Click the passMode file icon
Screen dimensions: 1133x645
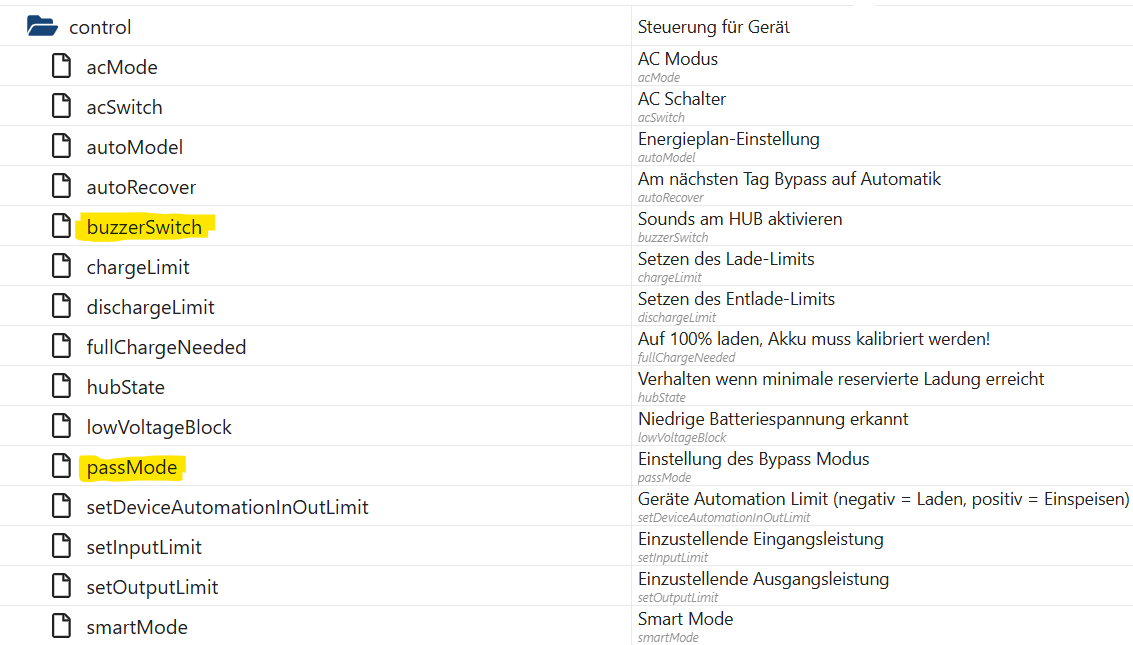(x=62, y=467)
